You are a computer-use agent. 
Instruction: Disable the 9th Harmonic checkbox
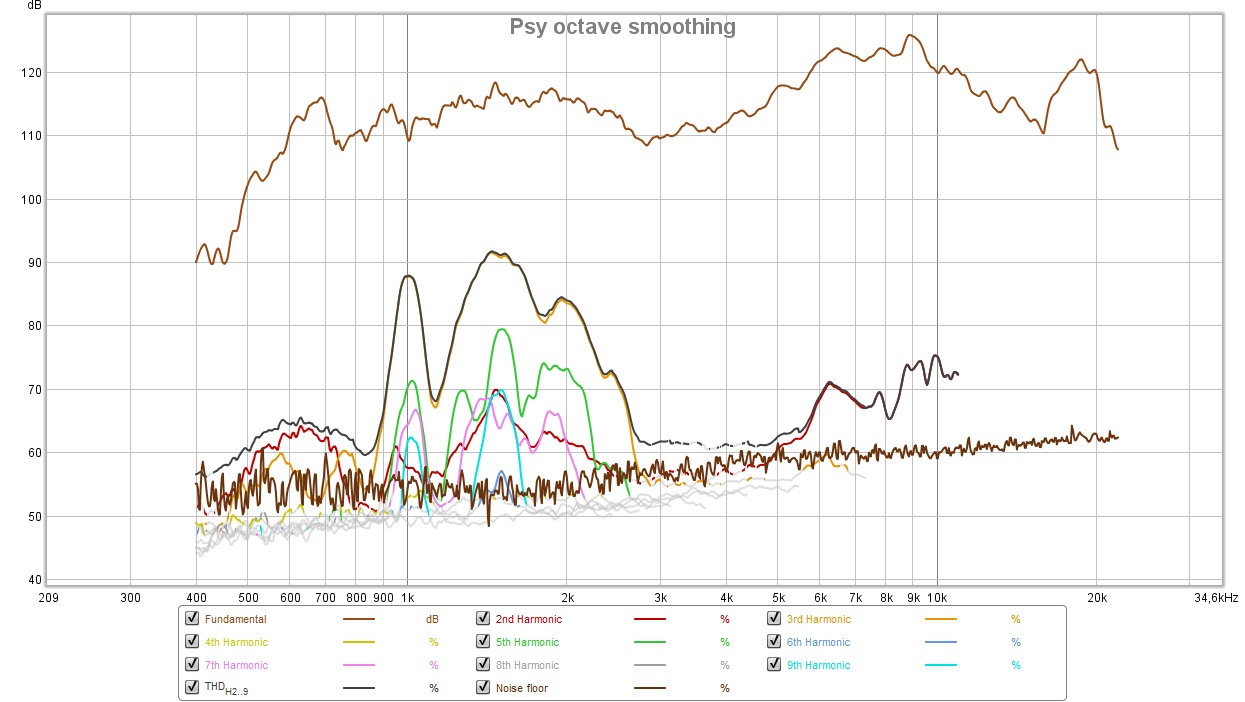click(774, 665)
